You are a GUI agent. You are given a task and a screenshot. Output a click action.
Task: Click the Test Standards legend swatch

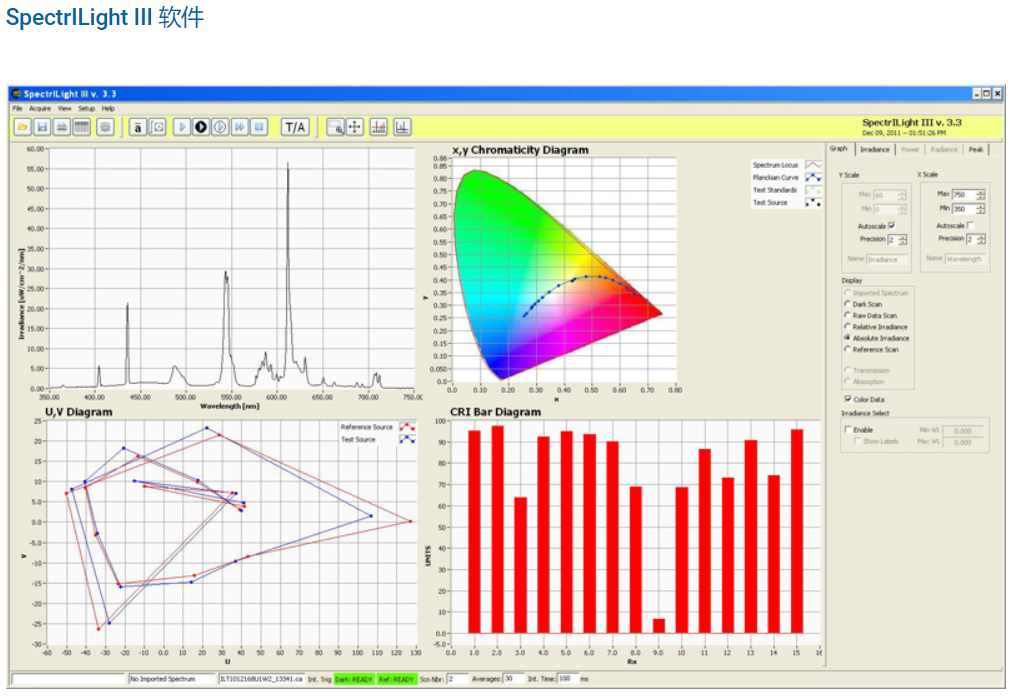click(x=813, y=190)
